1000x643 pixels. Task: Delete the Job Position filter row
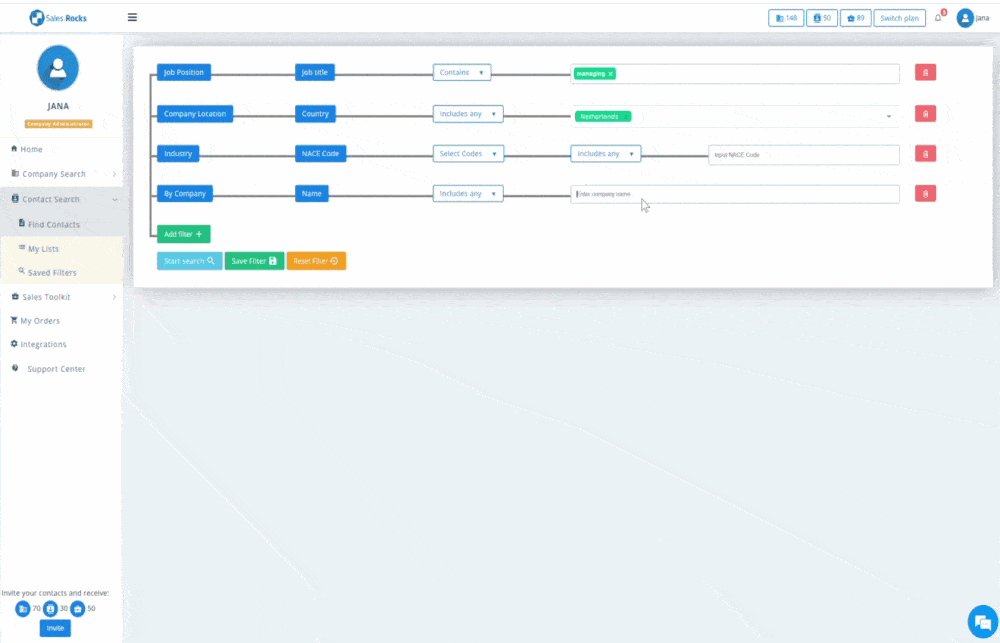pos(925,73)
